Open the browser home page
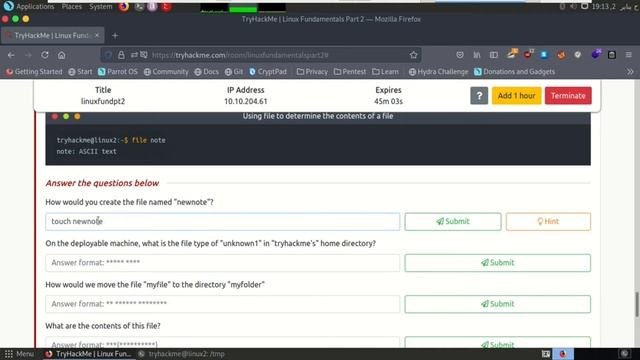Screen dimensions: 640x360 coord(61,55)
